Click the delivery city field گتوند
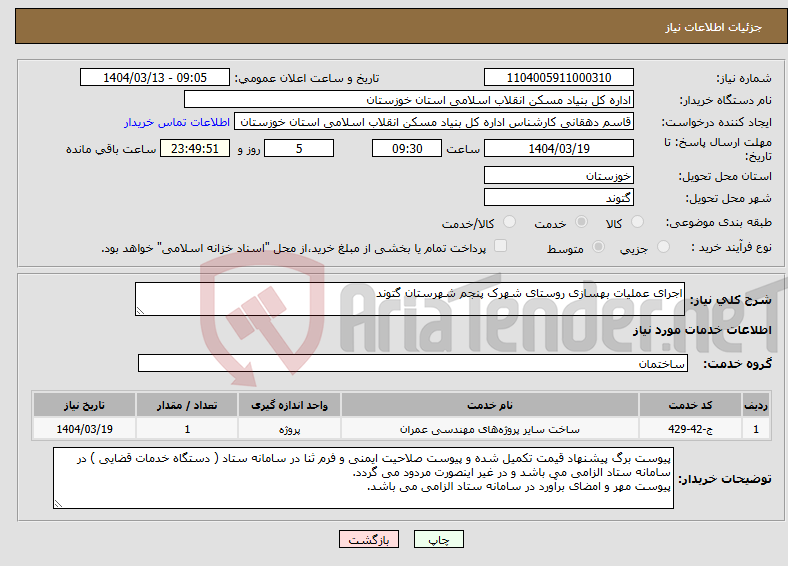 tap(558, 197)
